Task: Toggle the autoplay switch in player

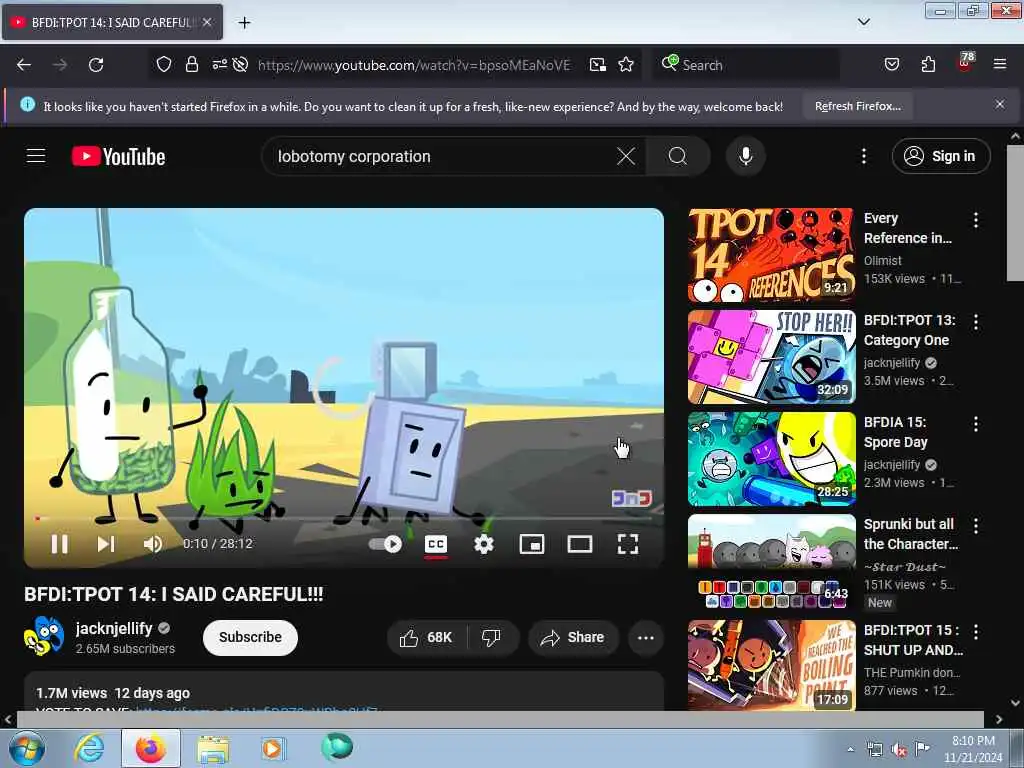Action: [385, 544]
